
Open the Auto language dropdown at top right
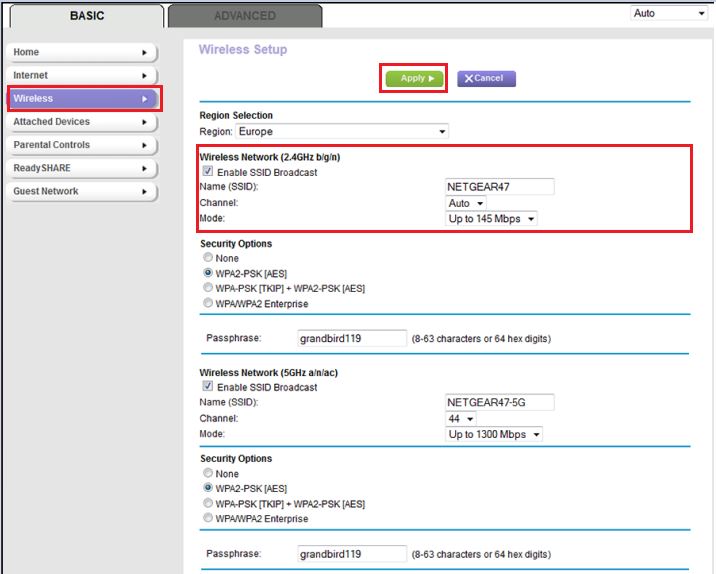(x=669, y=13)
